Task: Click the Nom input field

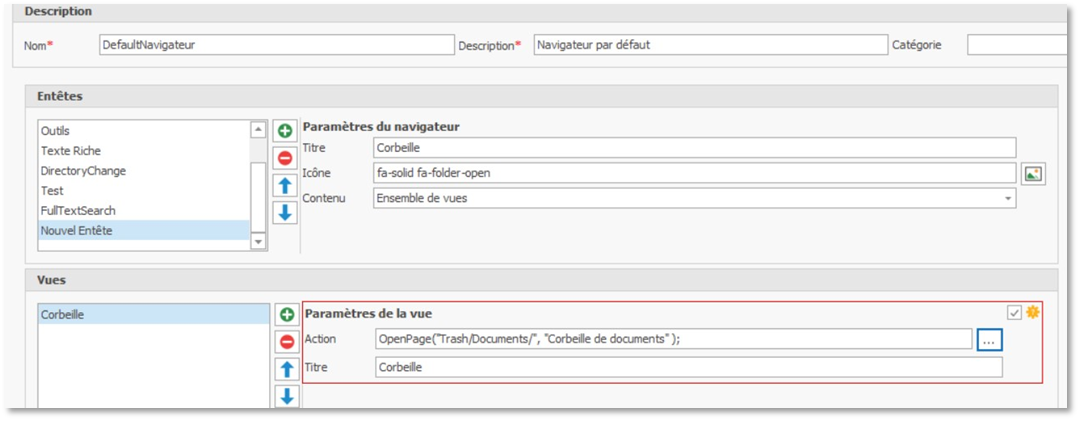Action: pyautogui.click(x=276, y=45)
